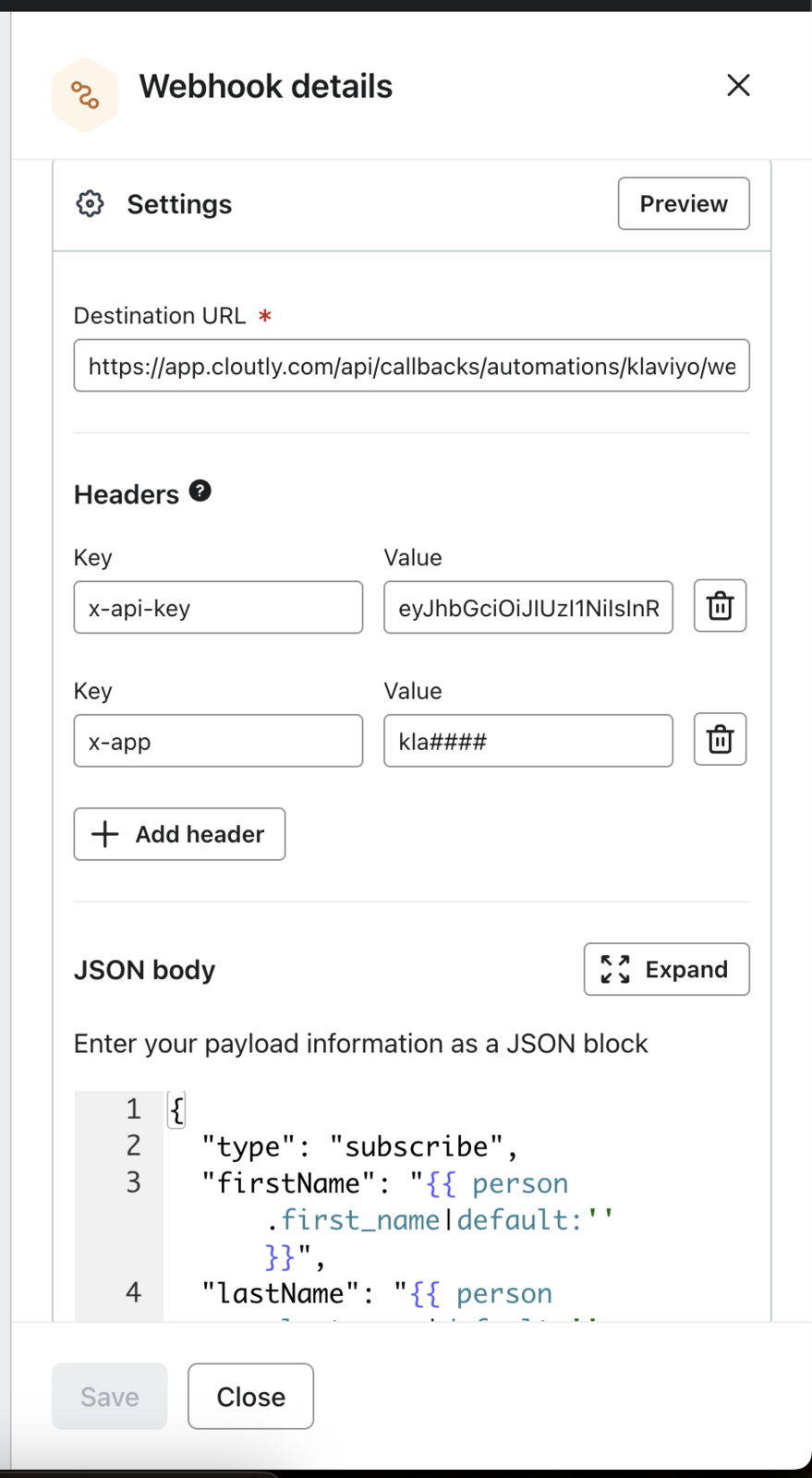Edit the x-api-key header key field
Screen dimensions: 812x1478
coord(218,608)
